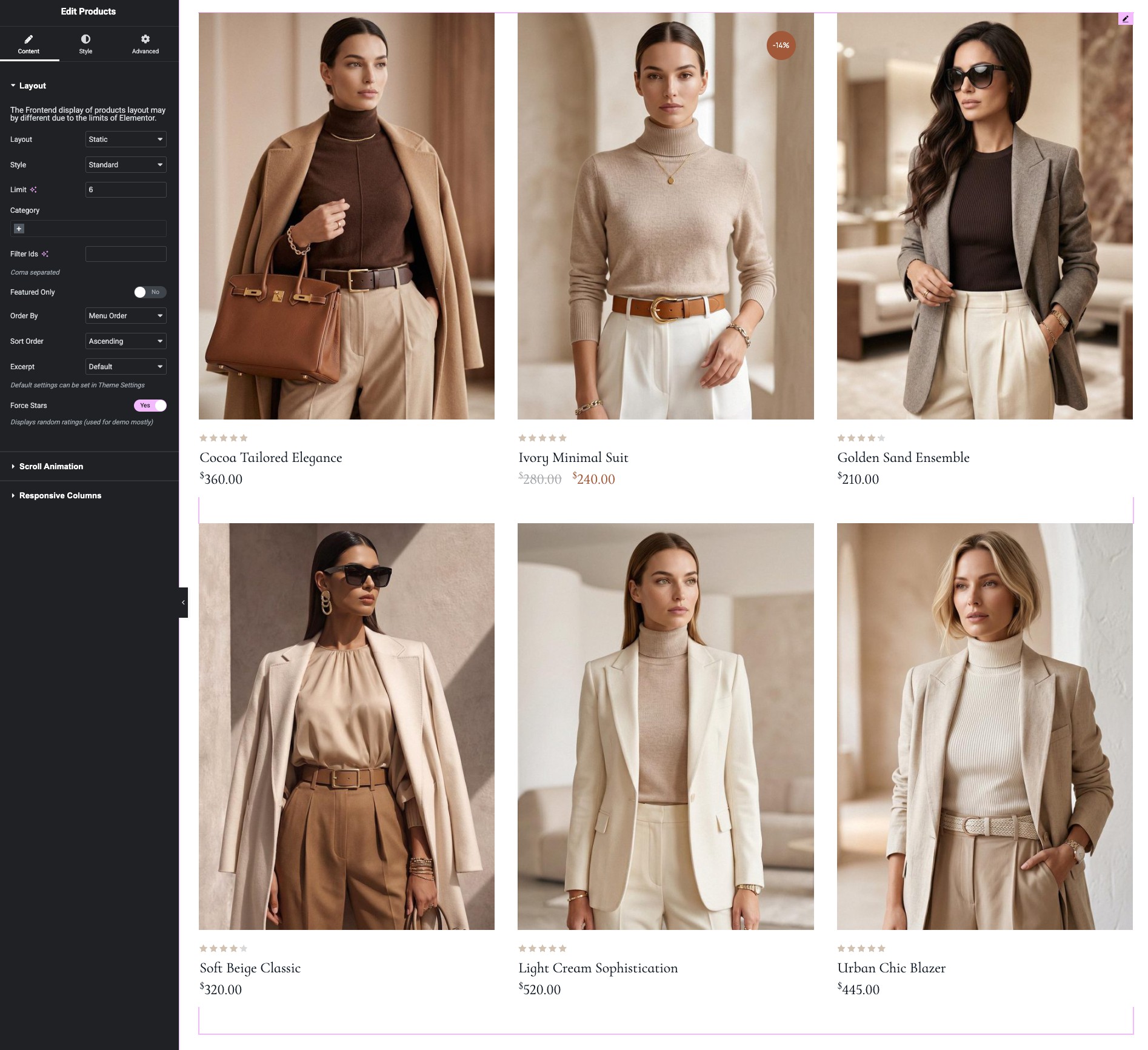Disable the Force Stars toggle
This screenshot has height=1050, width=1148.
click(150, 406)
